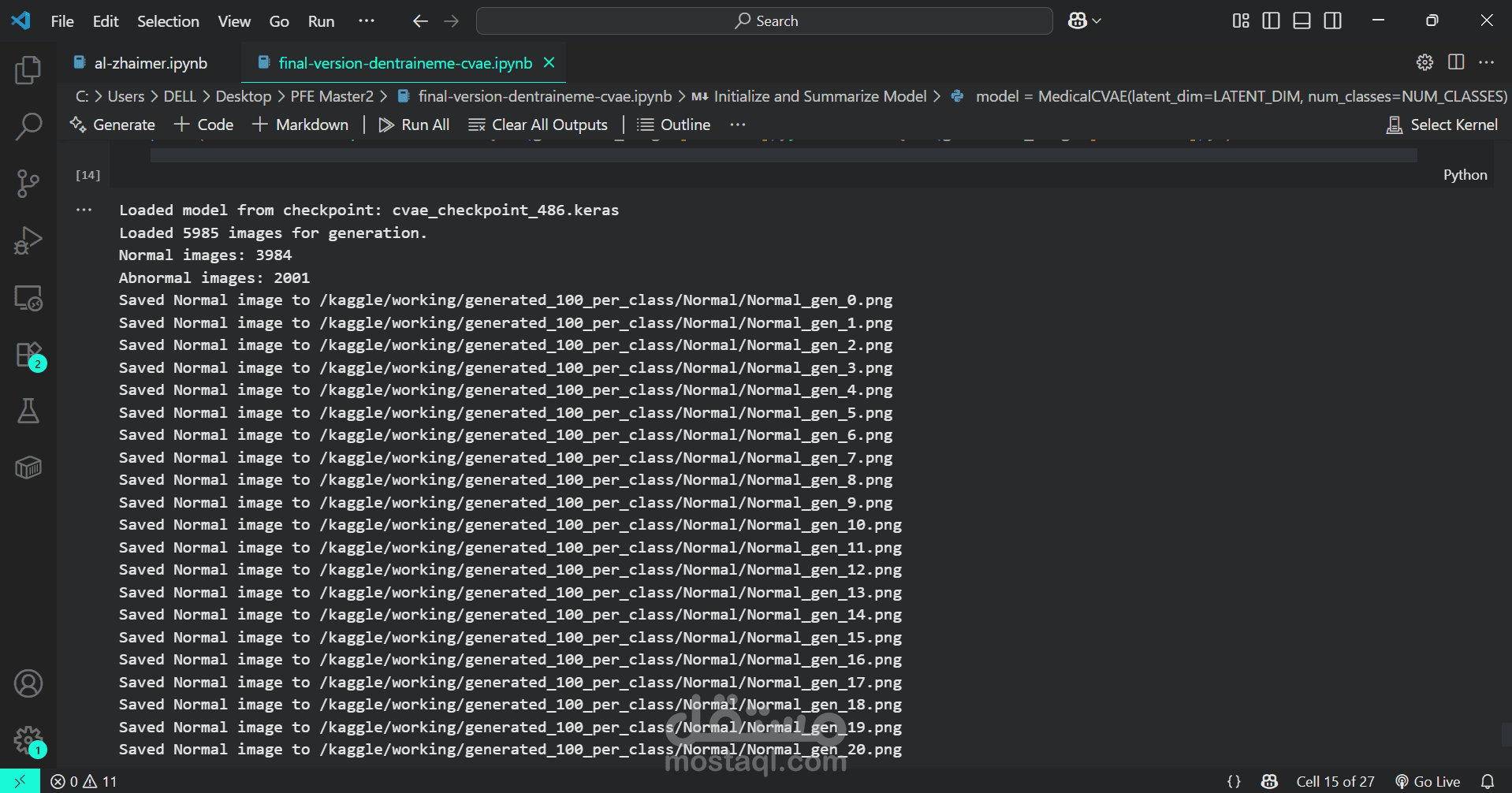The height and width of the screenshot is (793, 1512).
Task: Click the Search command center field
Action: [x=764, y=21]
